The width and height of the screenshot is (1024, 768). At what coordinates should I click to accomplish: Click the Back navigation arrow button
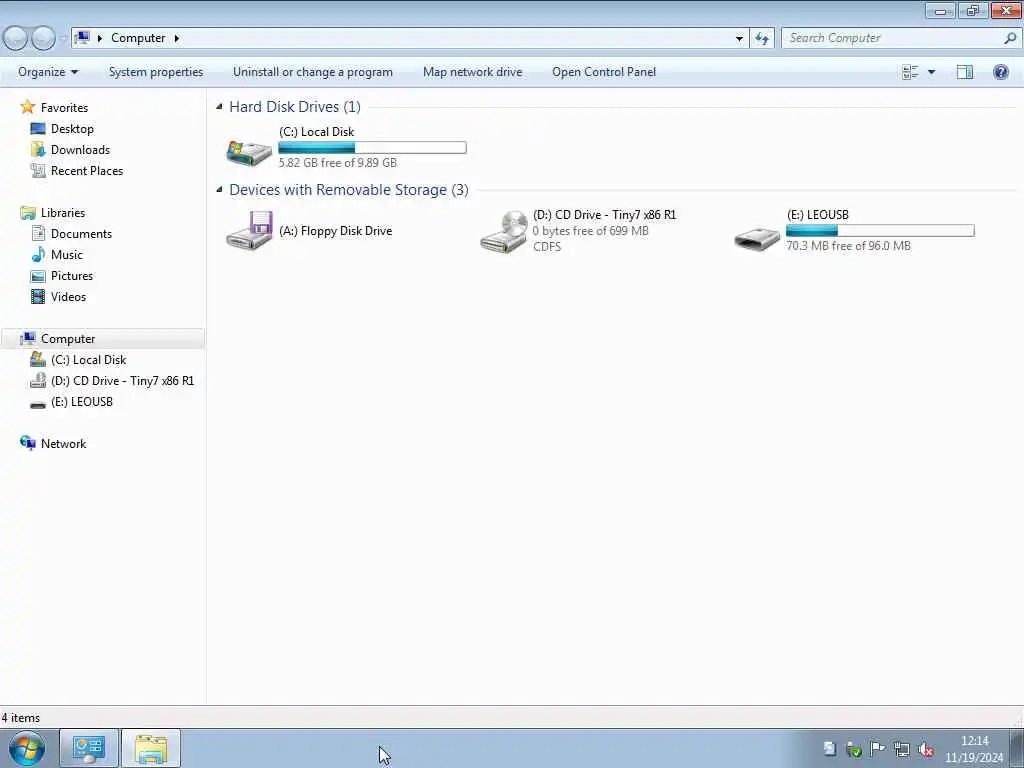pyautogui.click(x=15, y=39)
